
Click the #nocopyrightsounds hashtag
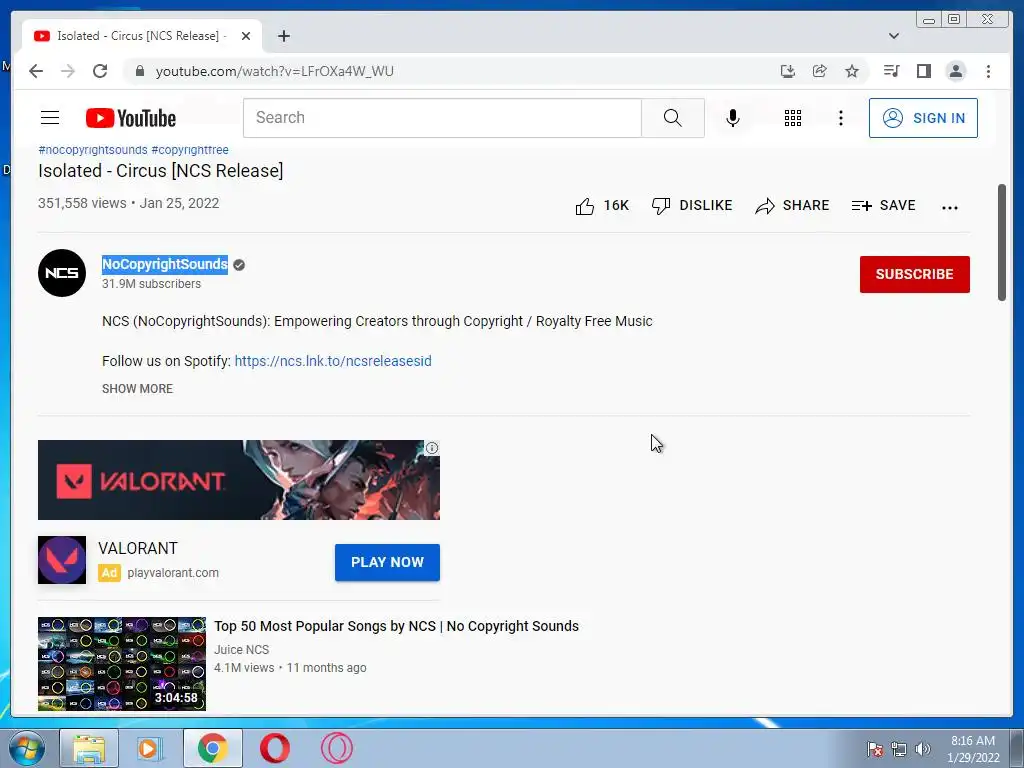93,150
